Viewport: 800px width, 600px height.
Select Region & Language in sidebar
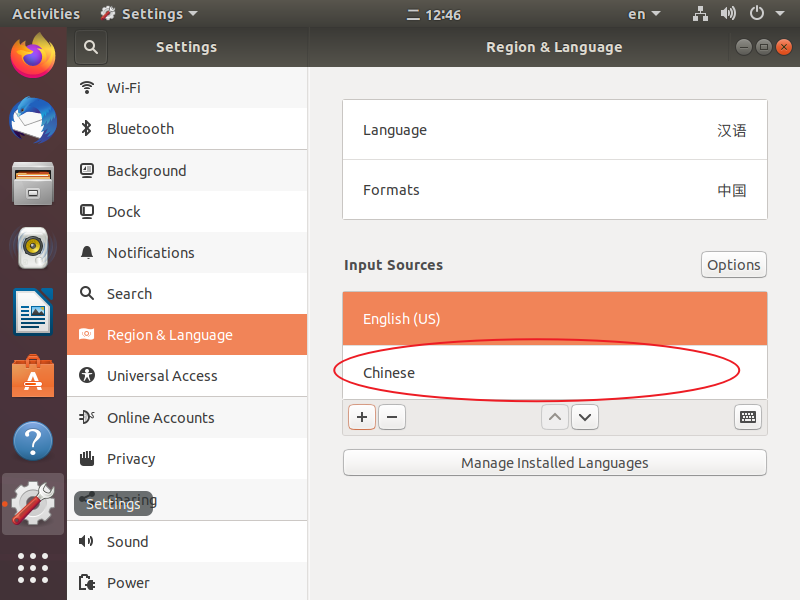pyautogui.click(x=187, y=335)
